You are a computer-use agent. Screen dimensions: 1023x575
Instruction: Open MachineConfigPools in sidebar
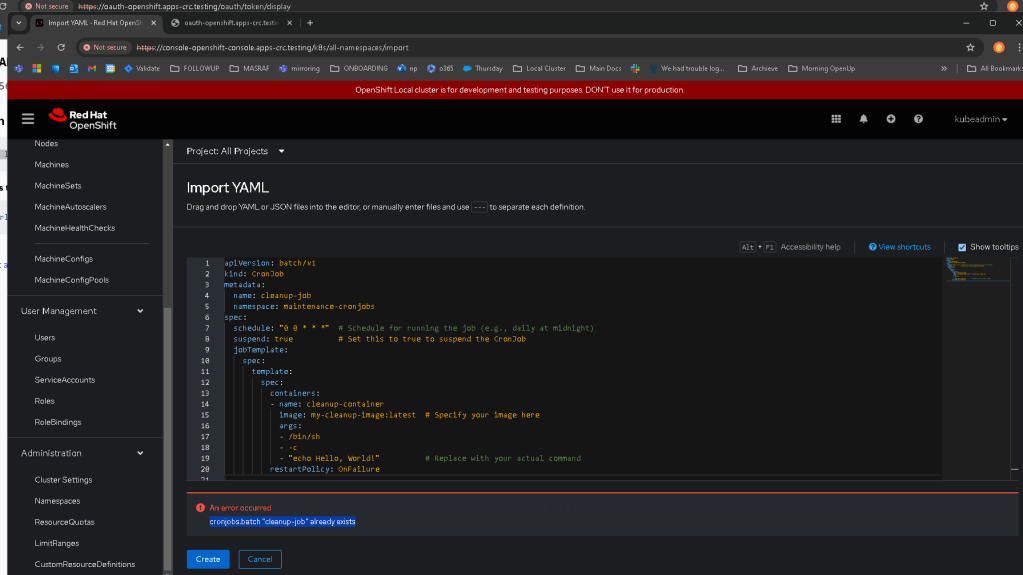click(x=72, y=280)
